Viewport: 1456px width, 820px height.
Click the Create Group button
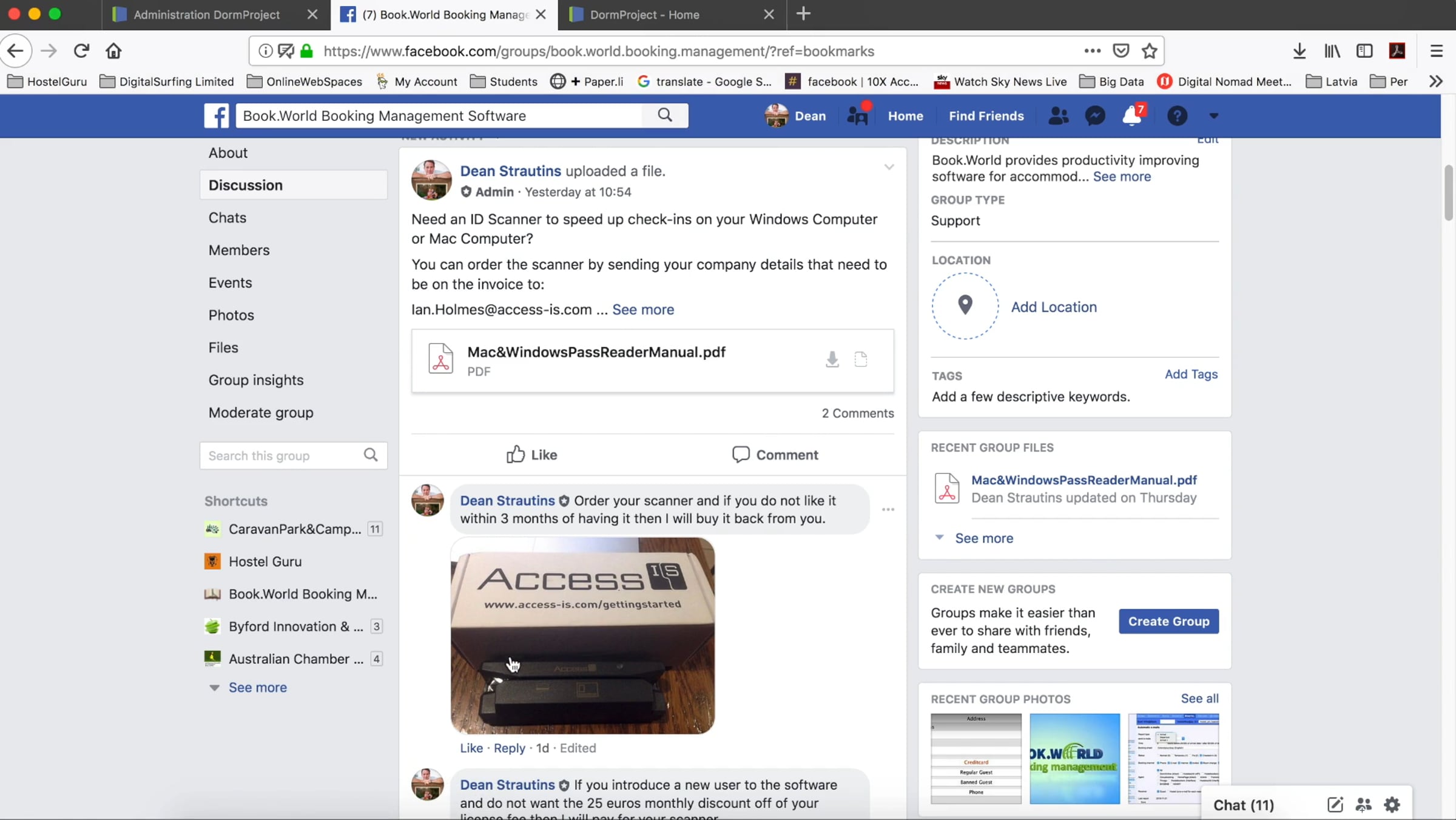pos(1168,622)
